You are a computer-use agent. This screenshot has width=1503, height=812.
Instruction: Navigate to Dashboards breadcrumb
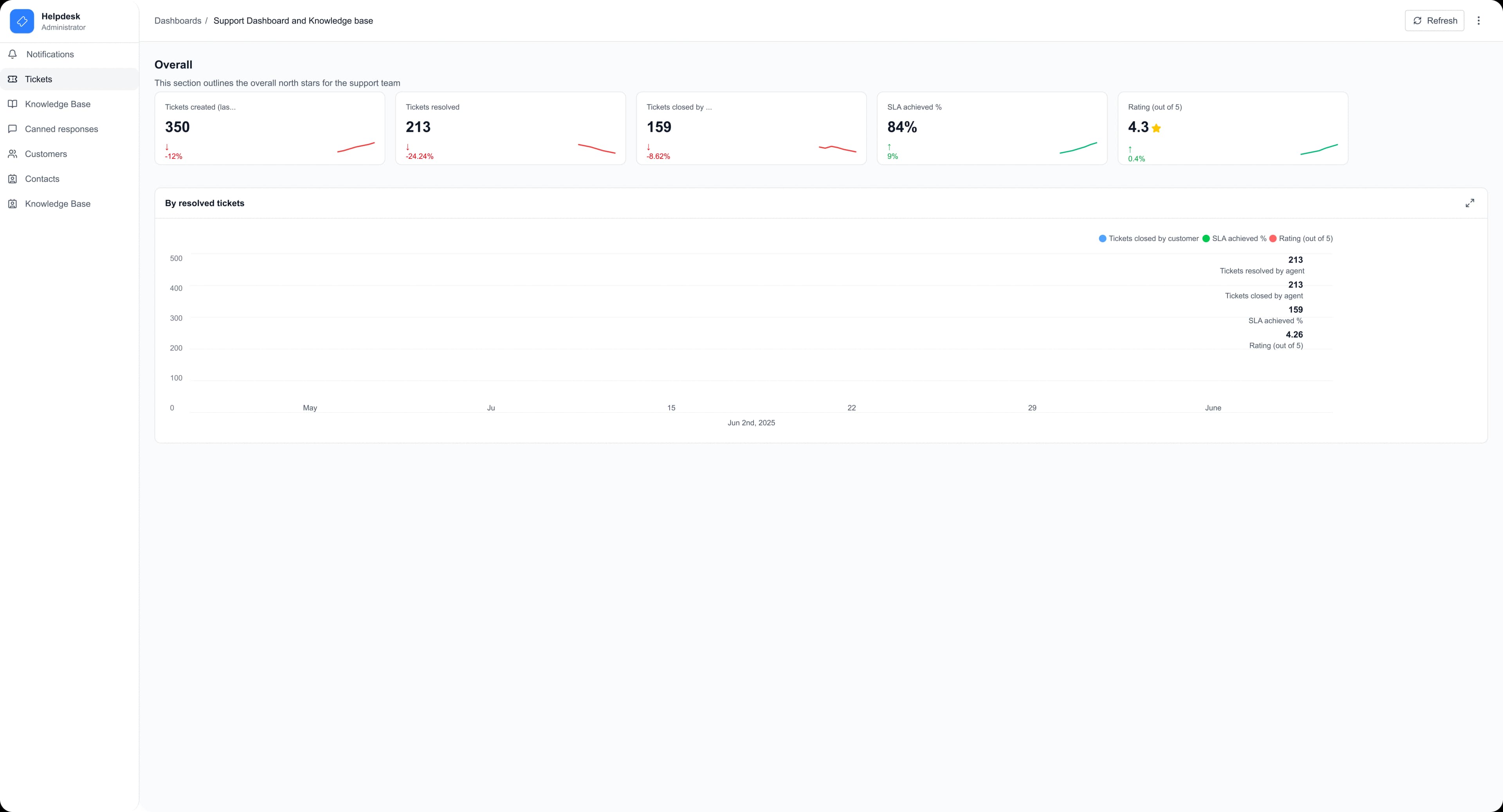tap(177, 20)
